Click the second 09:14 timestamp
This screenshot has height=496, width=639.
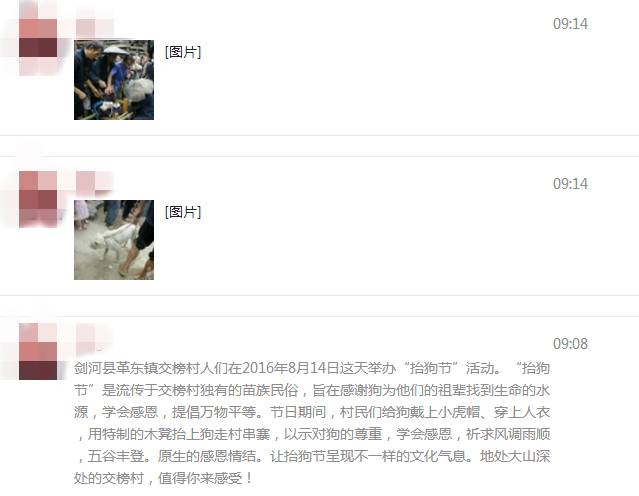[x=570, y=184]
